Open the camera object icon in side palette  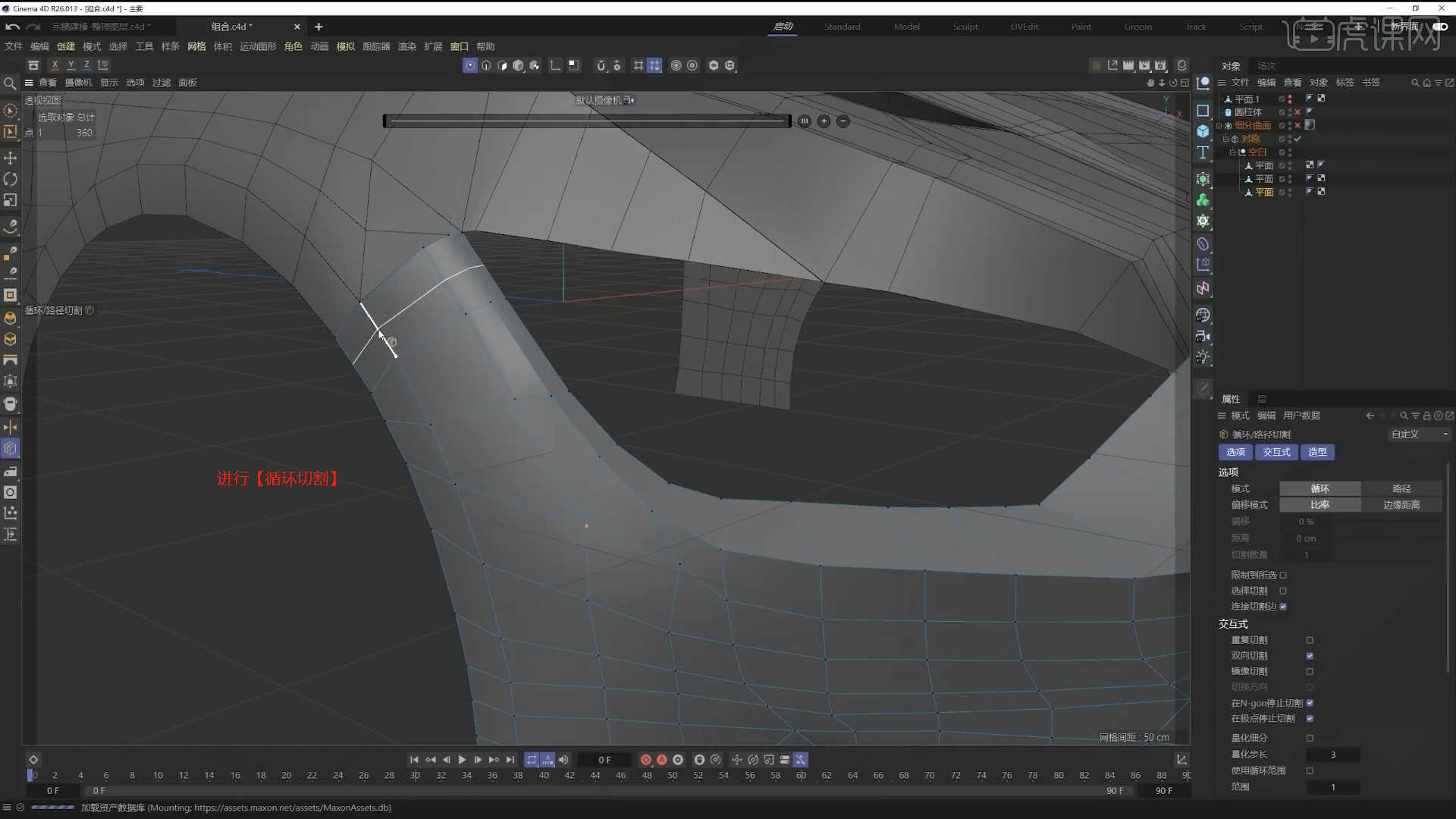(x=1203, y=336)
